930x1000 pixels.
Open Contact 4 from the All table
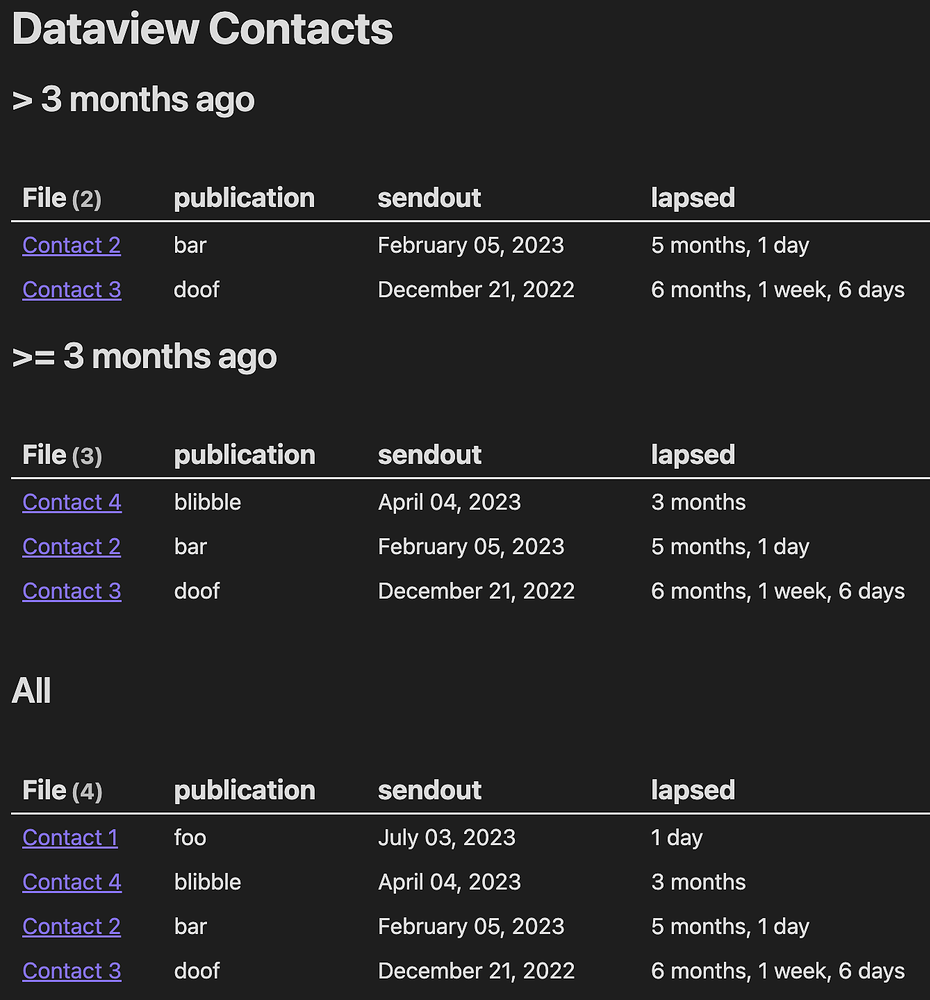[x=72, y=882]
